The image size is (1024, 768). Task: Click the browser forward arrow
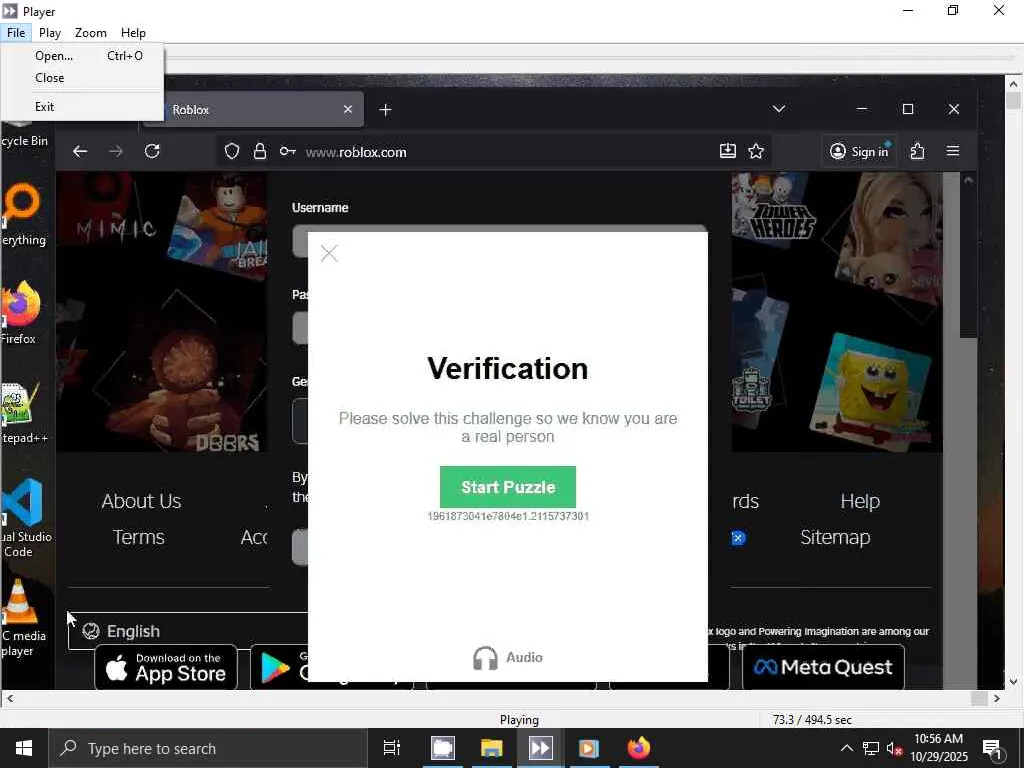tap(116, 152)
